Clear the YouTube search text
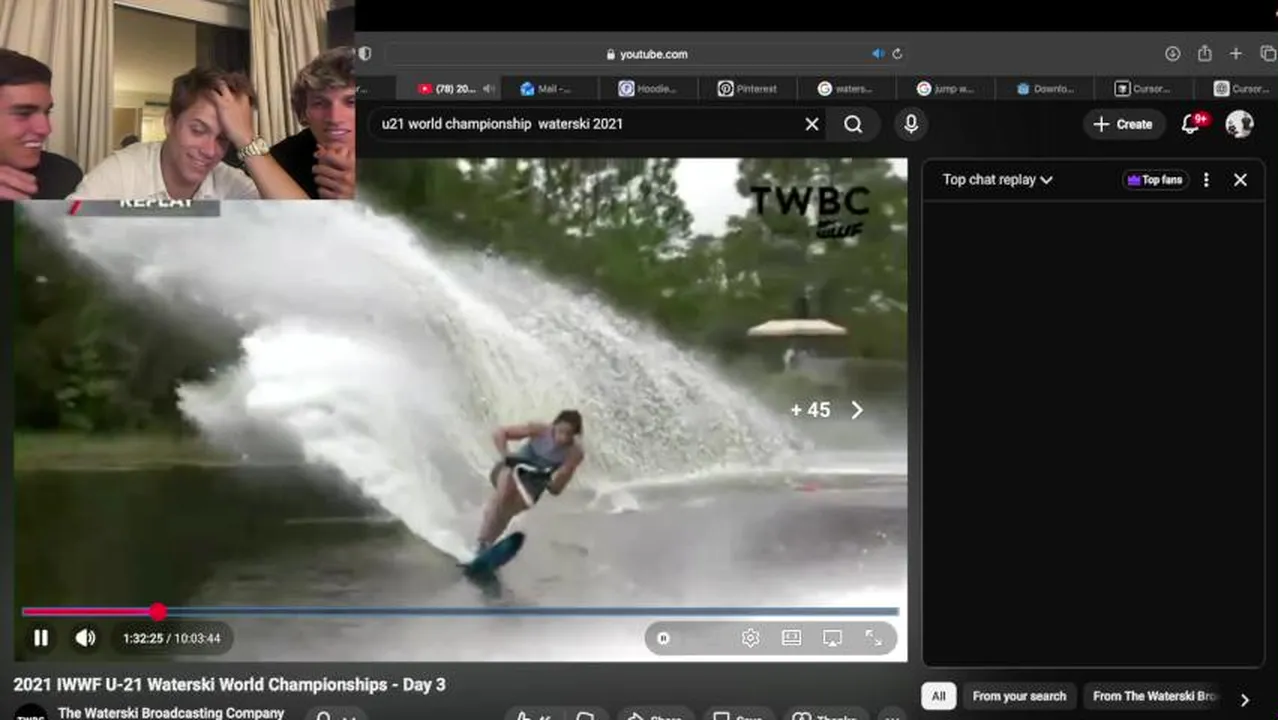Screen dimensions: 1278x720 812,124
